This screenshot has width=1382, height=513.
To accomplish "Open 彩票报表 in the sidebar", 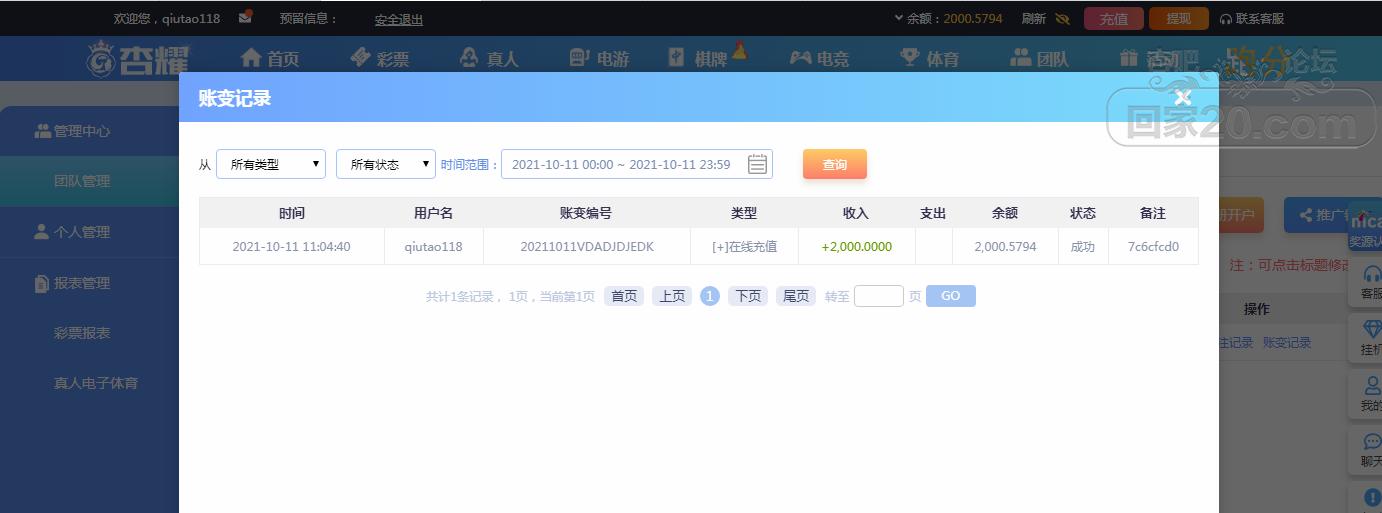I will point(82,333).
